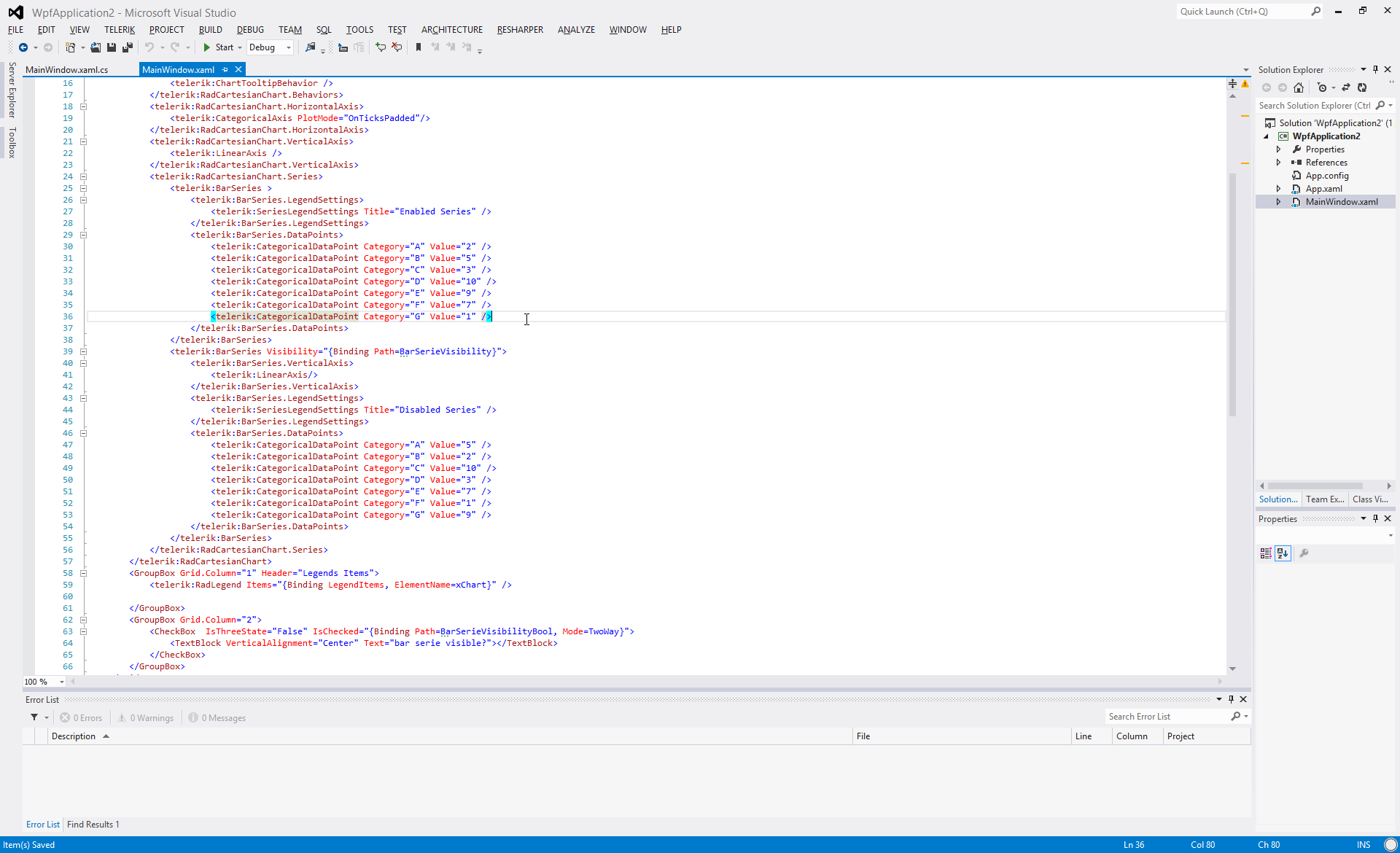Open the Toolbox side tab
This screenshot has height=853, width=1400.
click(x=12, y=142)
